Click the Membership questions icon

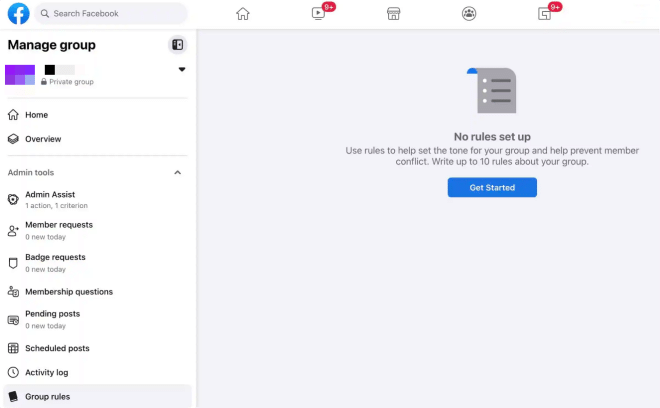[13, 292]
